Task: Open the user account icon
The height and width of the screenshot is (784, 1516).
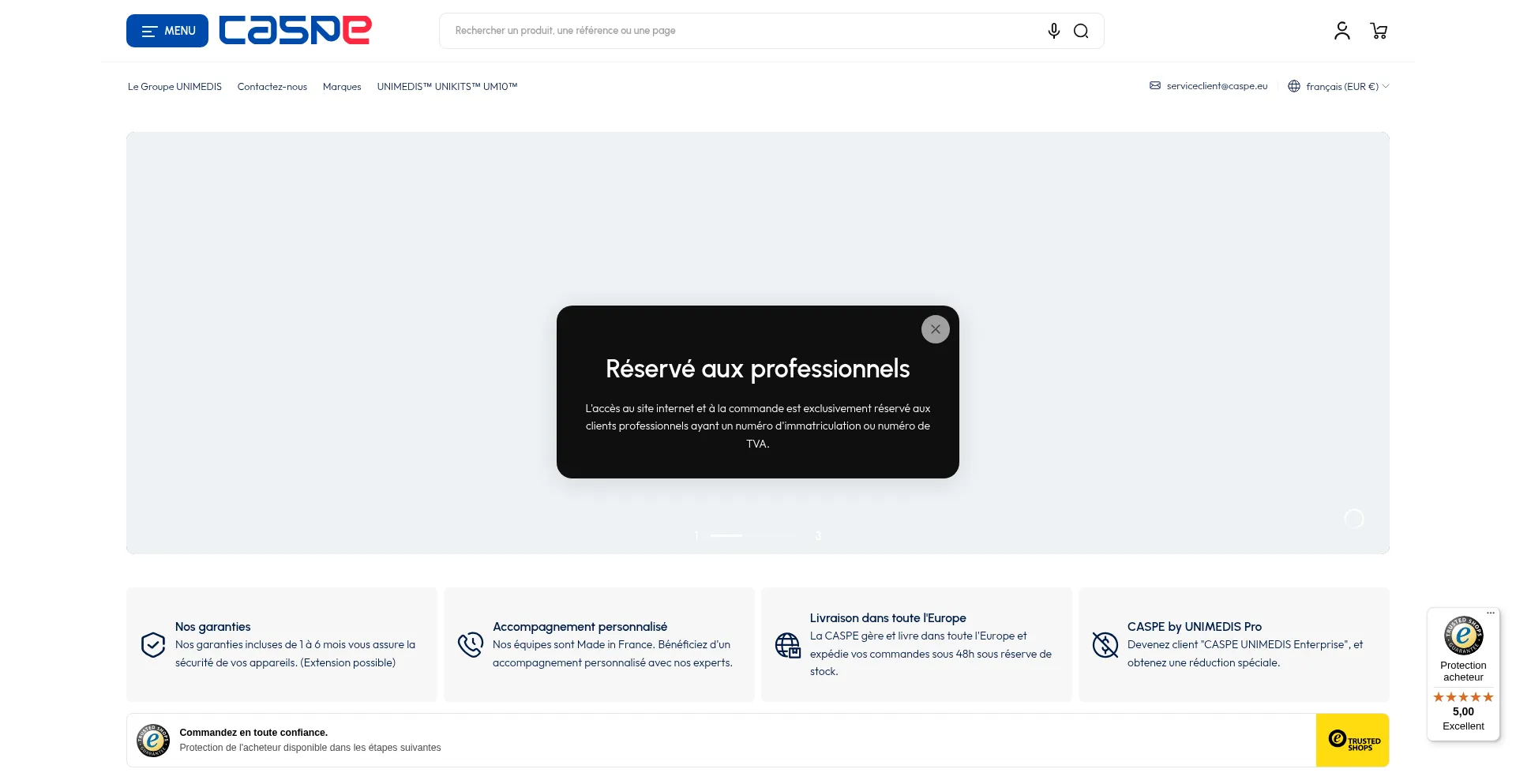Action: coord(1342,31)
